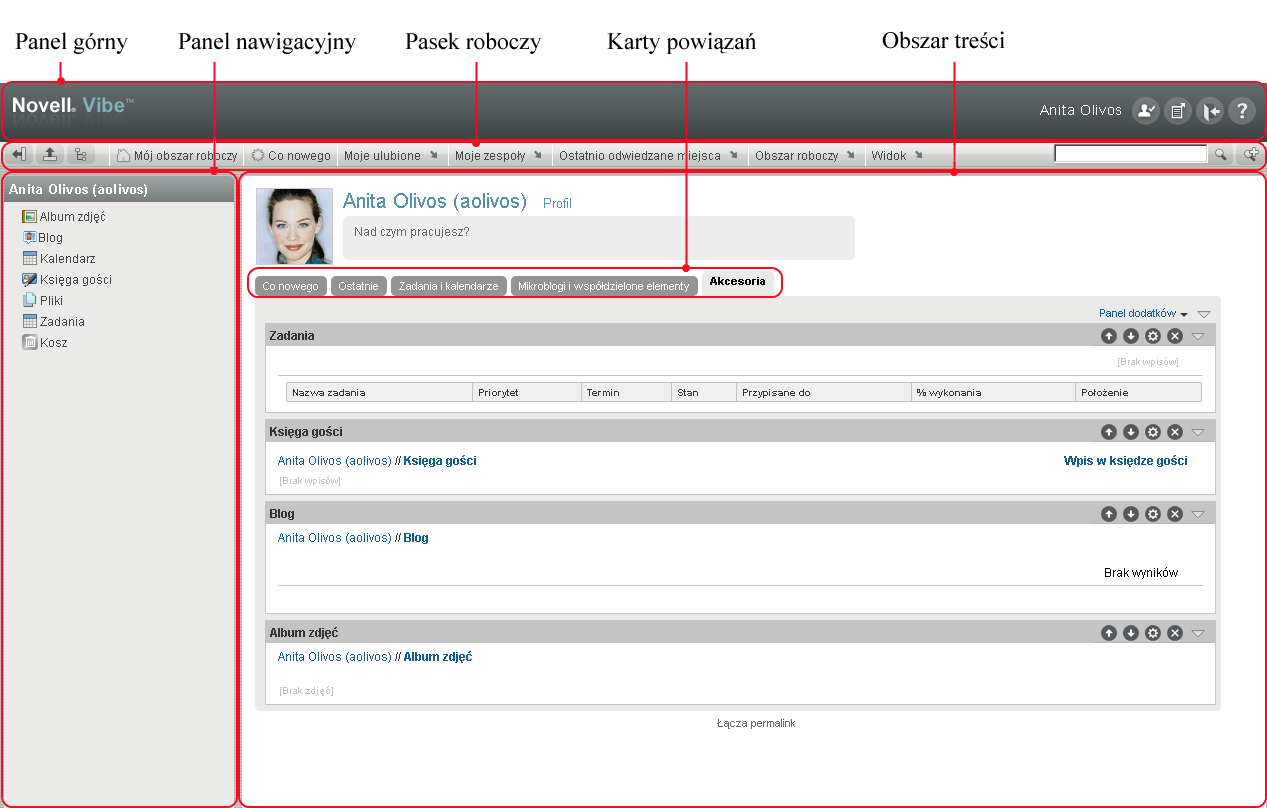Click the search magnifier icon

click(1221, 155)
